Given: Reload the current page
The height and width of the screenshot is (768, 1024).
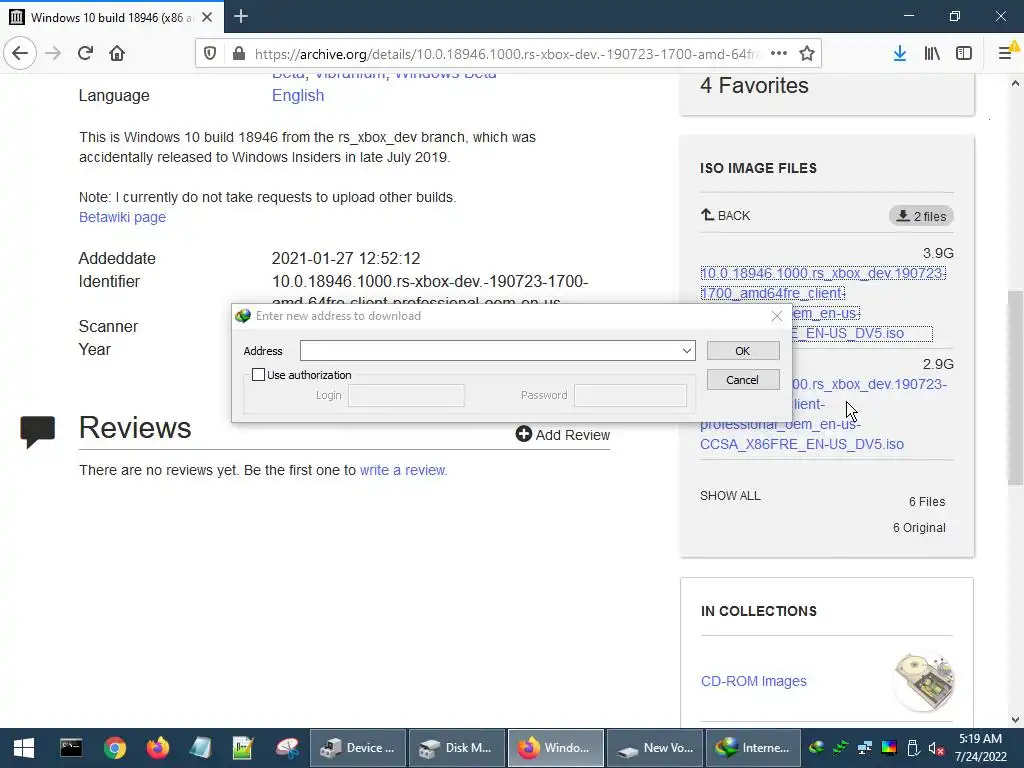Looking at the screenshot, I should 85,53.
